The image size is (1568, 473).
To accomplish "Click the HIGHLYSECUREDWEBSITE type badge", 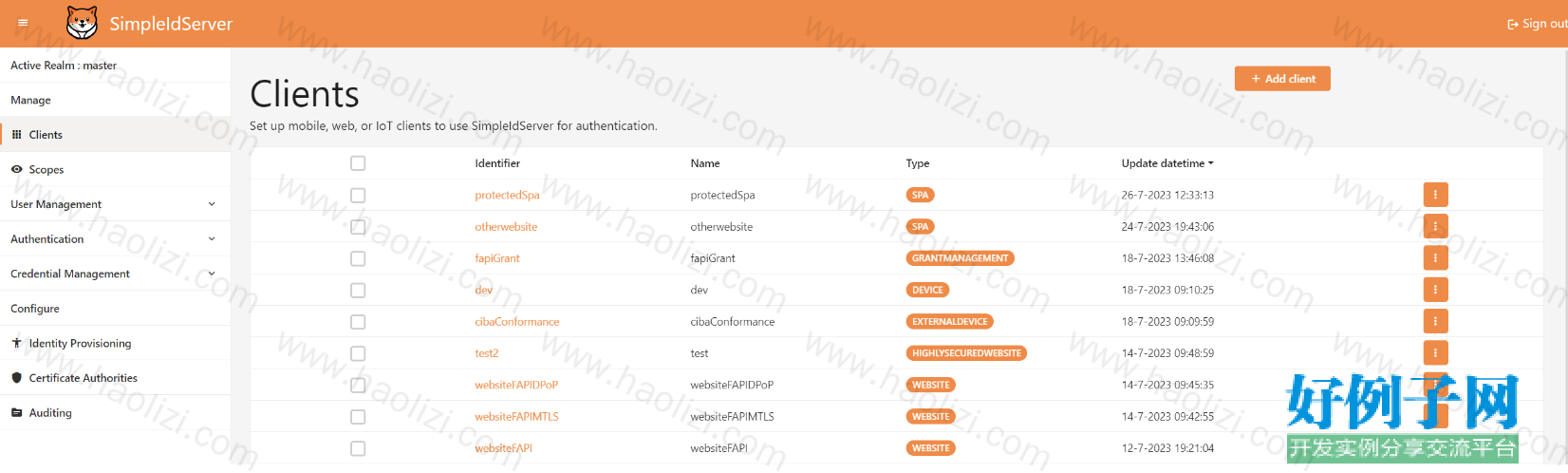I will [966, 353].
